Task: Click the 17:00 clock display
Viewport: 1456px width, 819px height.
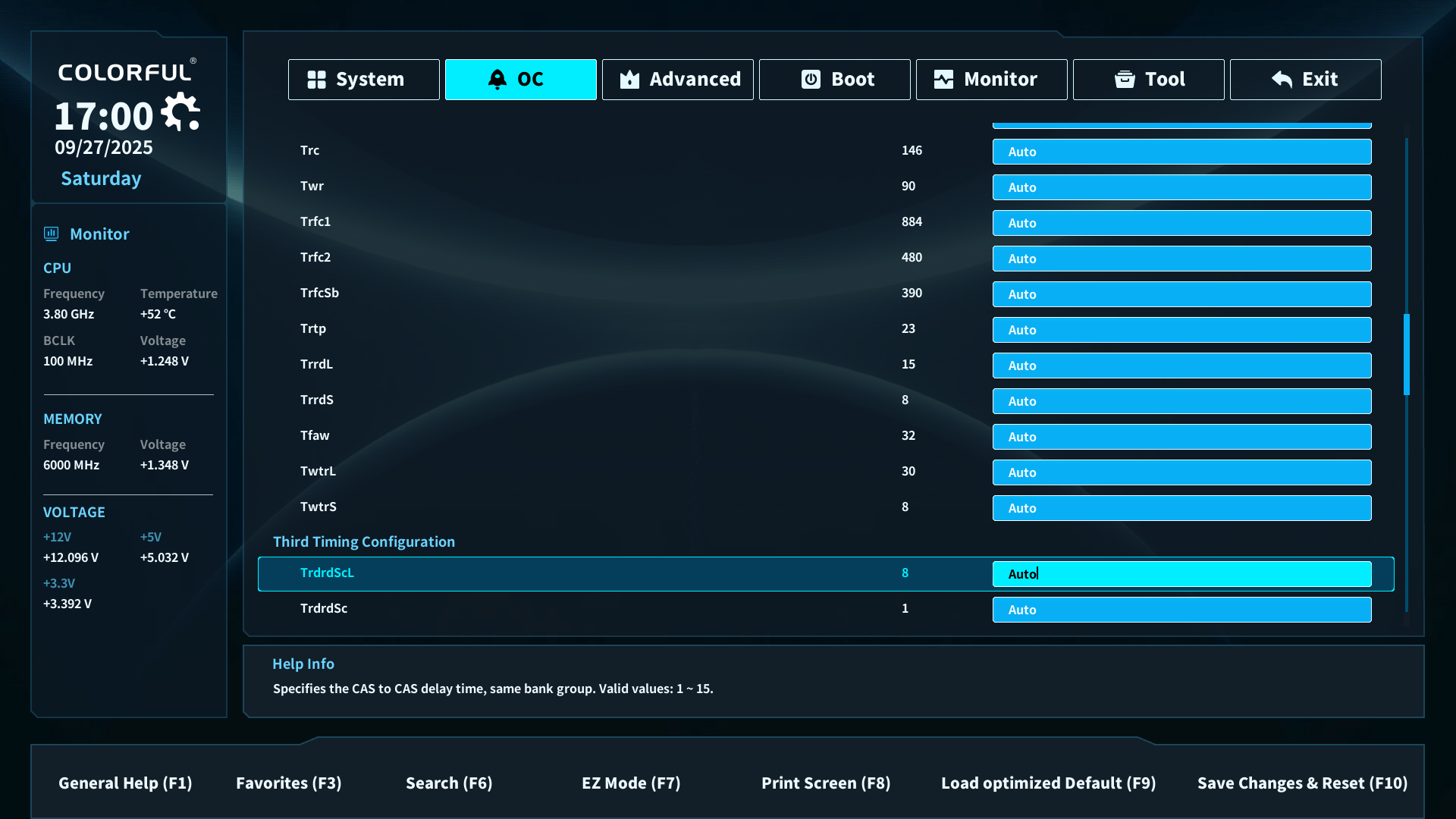Action: point(104,116)
